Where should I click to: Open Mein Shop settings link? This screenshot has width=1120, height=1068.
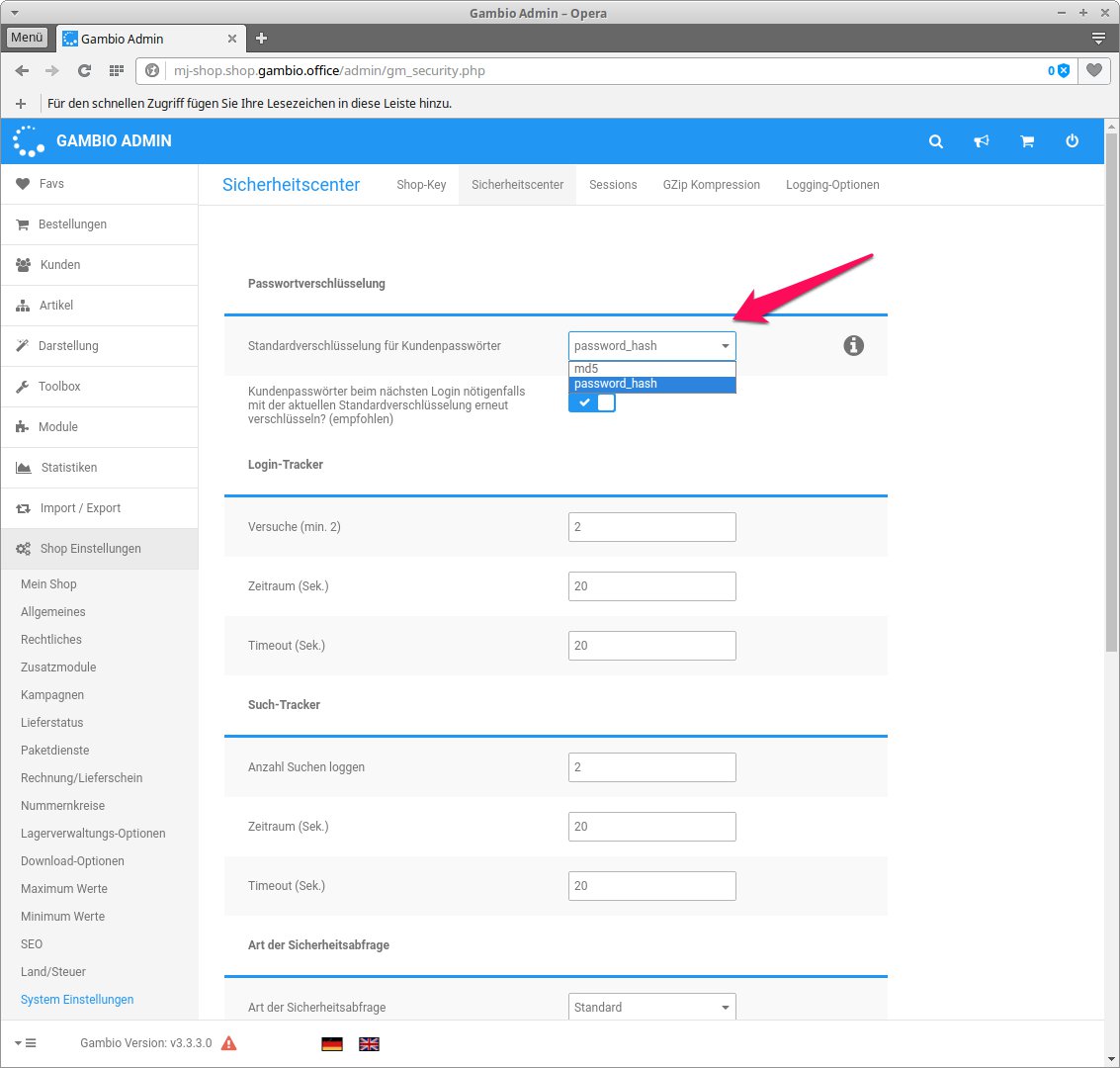click(48, 584)
